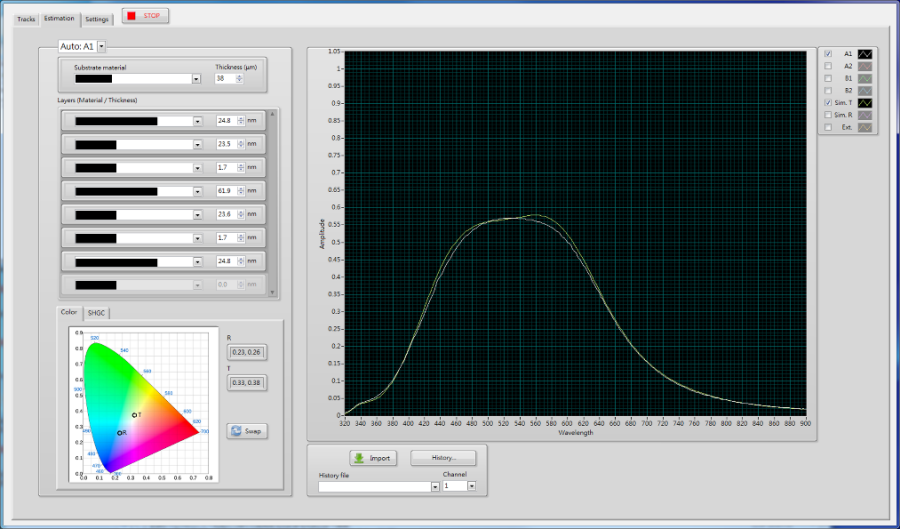Click the T value box 0.33, 0.38
900x529 pixels.
pyautogui.click(x=247, y=383)
